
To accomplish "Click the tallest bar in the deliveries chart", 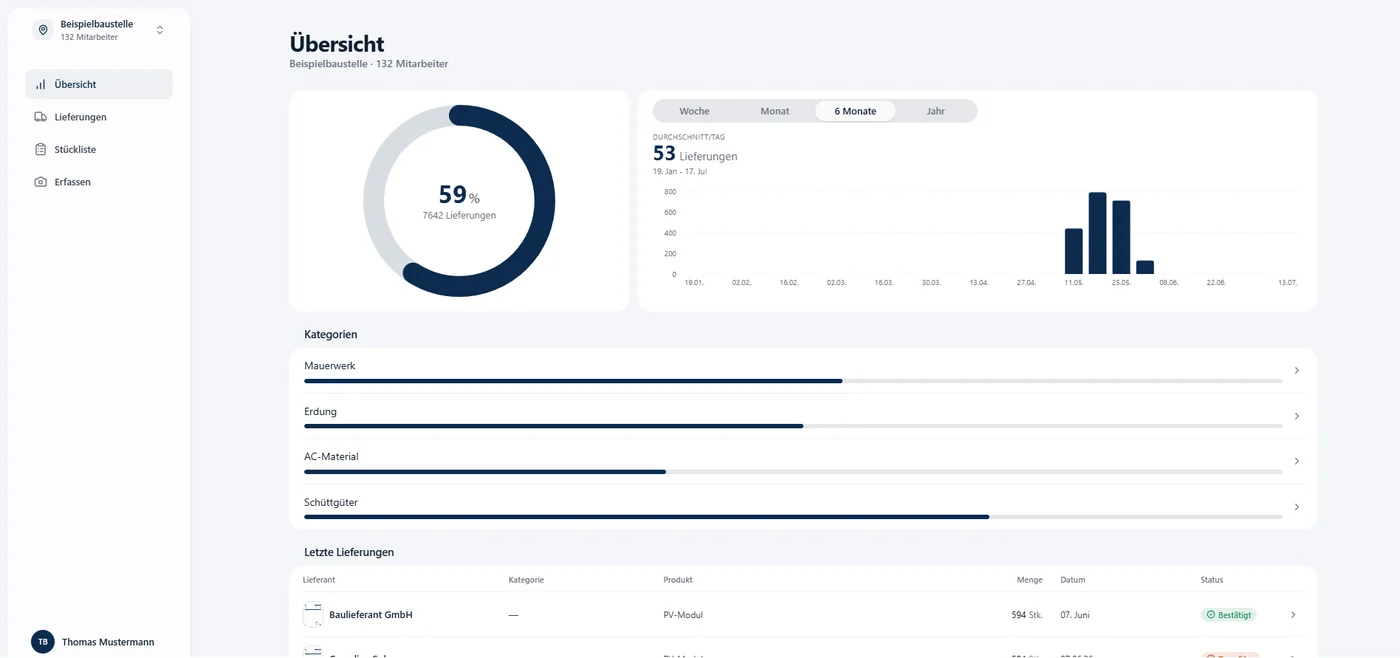I will point(1097,233).
